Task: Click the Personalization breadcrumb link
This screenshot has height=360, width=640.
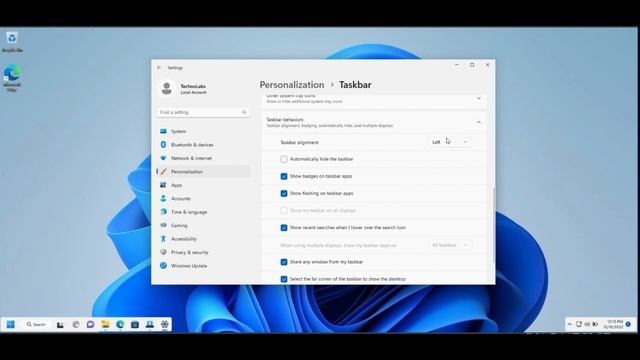Action: 292,85
